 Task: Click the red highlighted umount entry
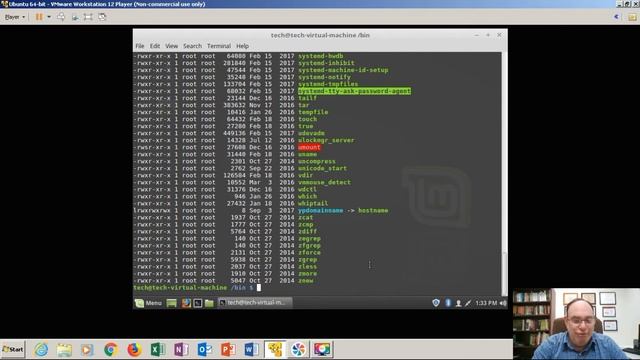click(x=309, y=147)
